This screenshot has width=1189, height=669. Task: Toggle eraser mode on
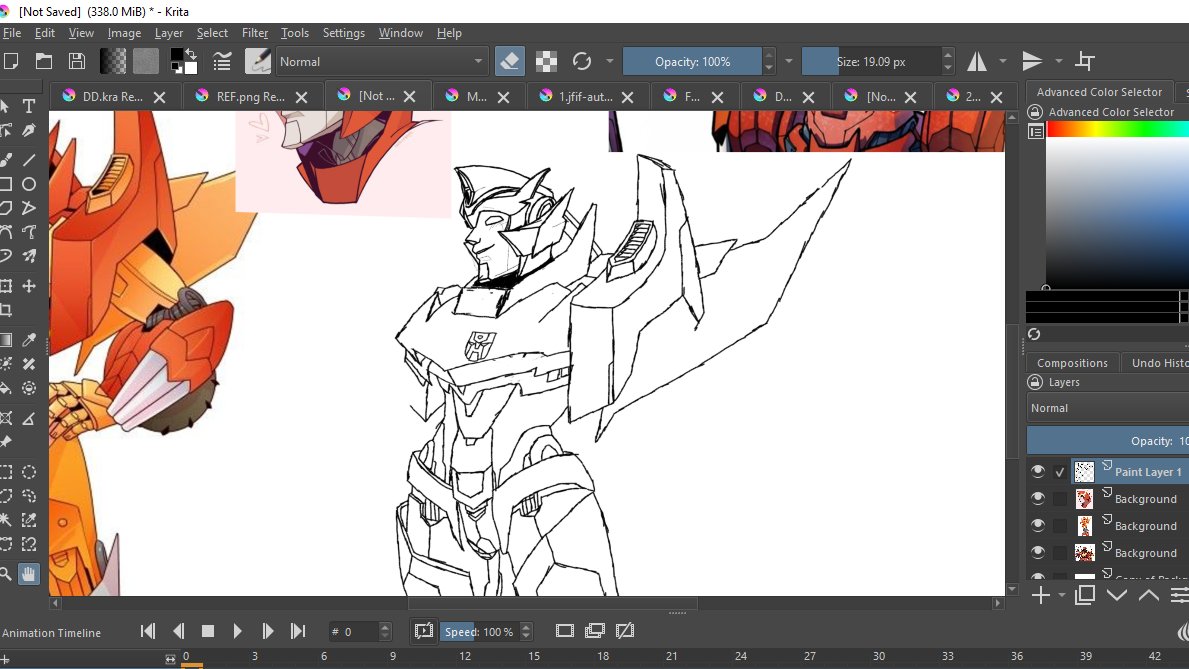(510, 61)
